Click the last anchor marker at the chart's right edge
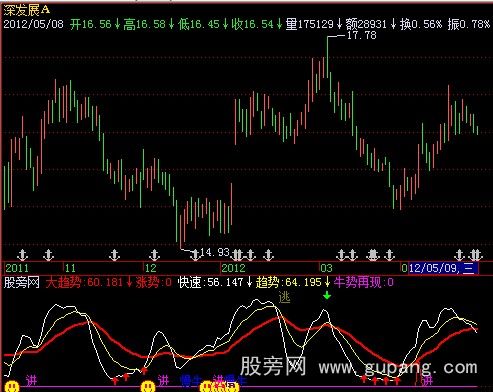The image size is (493, 392). (x=476, y=255)
